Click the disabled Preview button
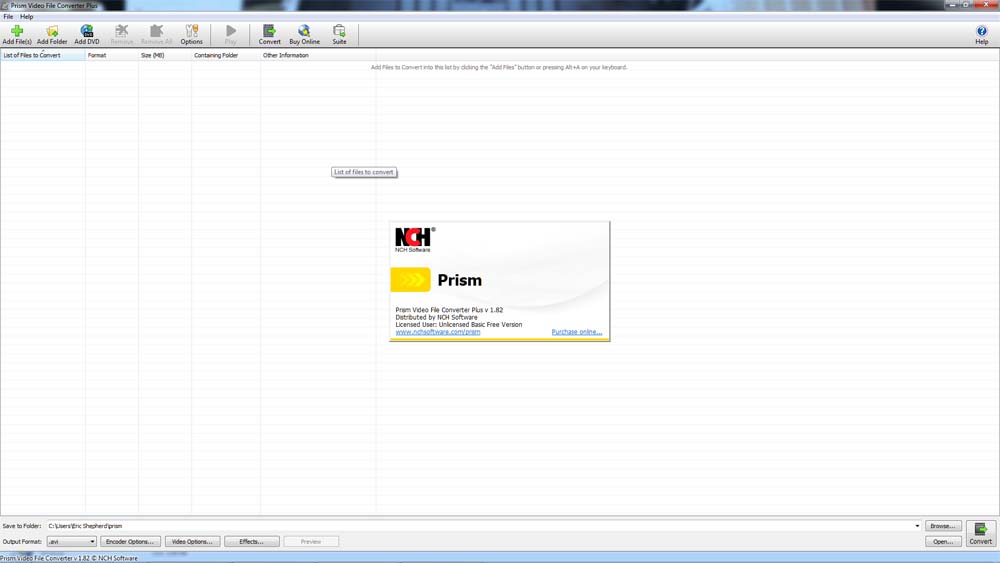This screenshot has width=1000, height=563. [311, 541]
